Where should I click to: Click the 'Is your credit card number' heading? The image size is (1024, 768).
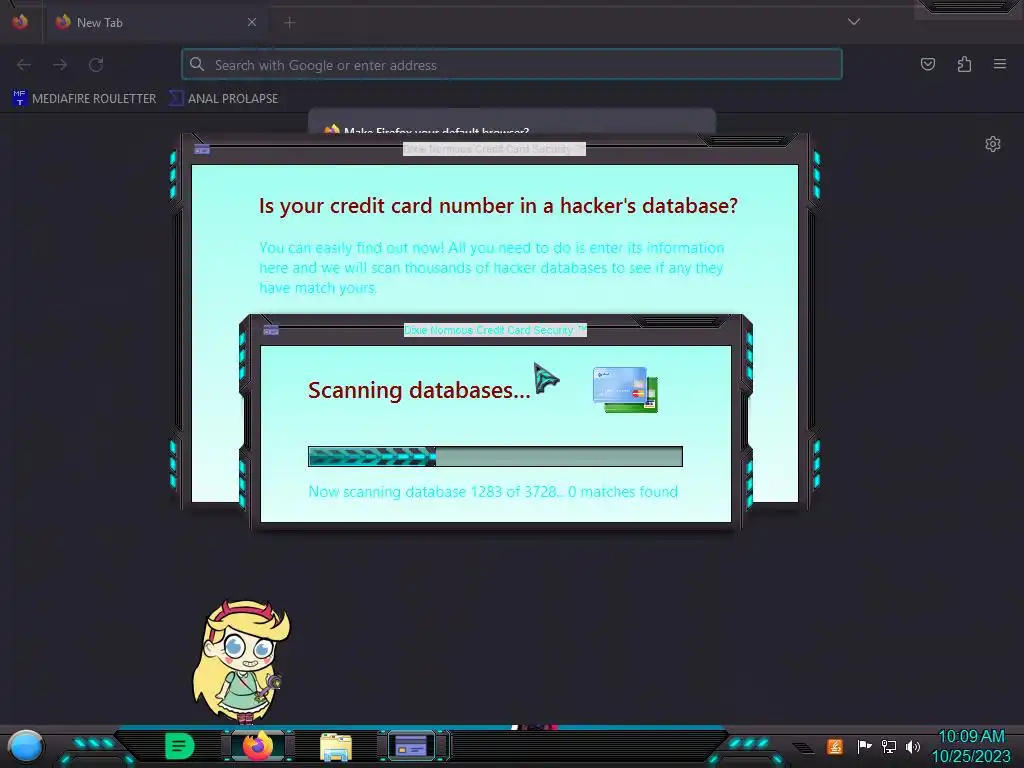498,206
